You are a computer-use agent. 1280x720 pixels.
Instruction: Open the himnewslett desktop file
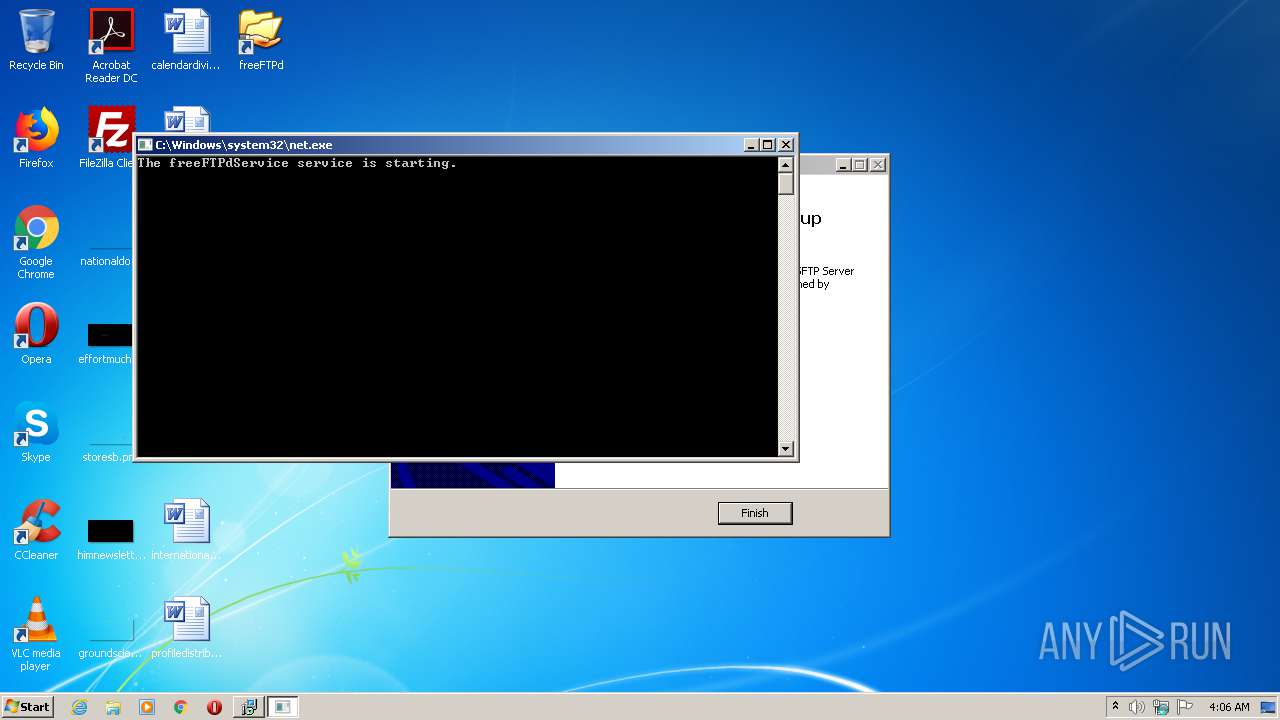tap(111, 536)
